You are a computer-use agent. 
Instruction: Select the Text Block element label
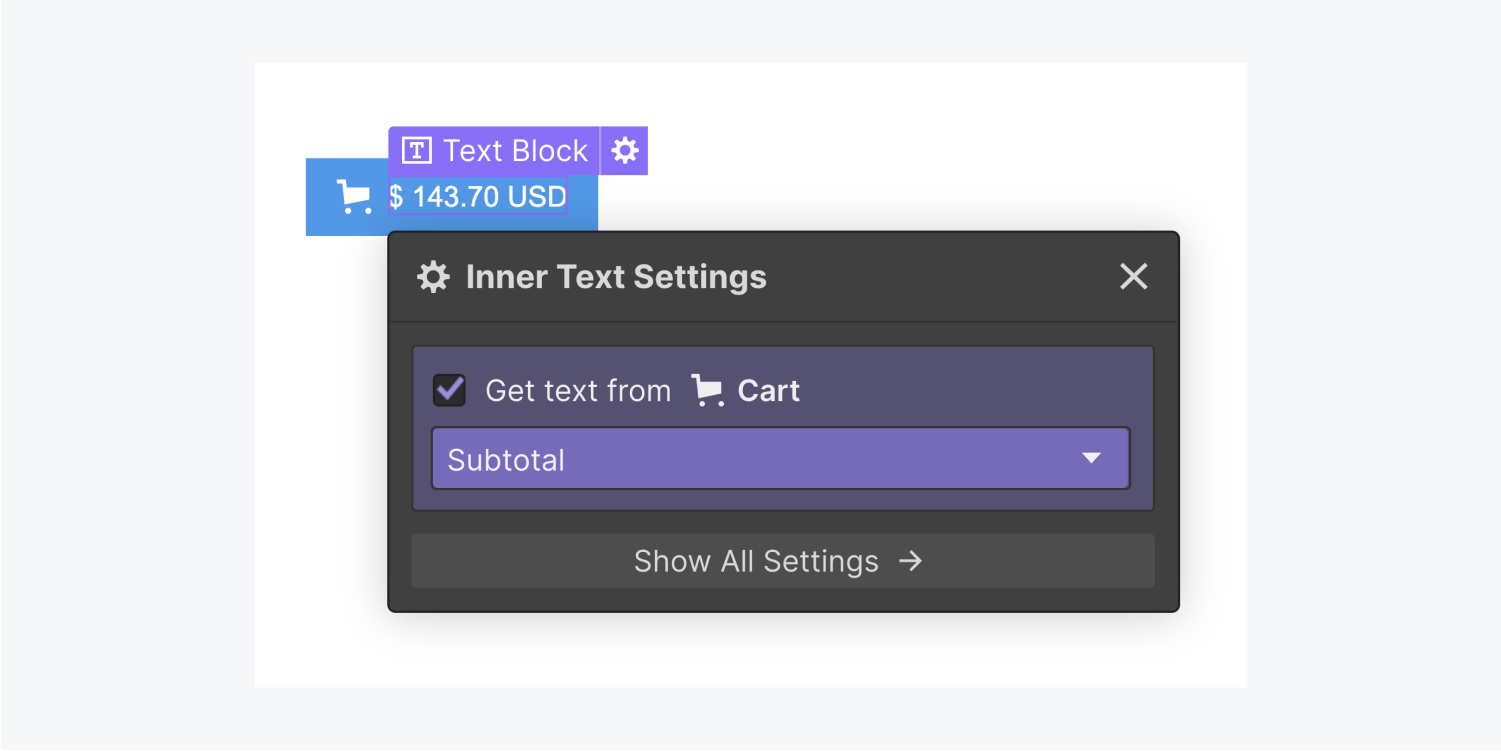[x=495, y=151]
